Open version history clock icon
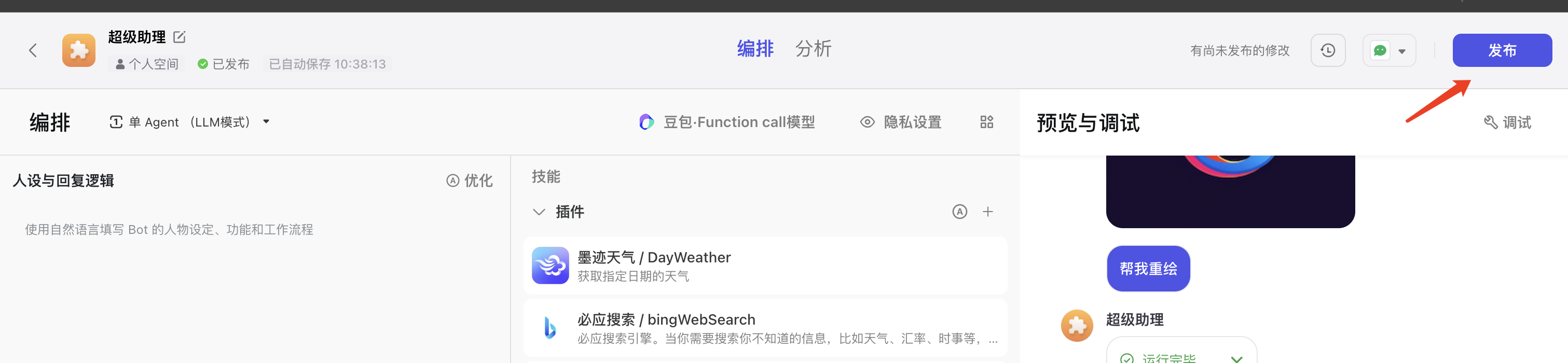Viewport: 1568px width, 363px height. pos(1328,50)
